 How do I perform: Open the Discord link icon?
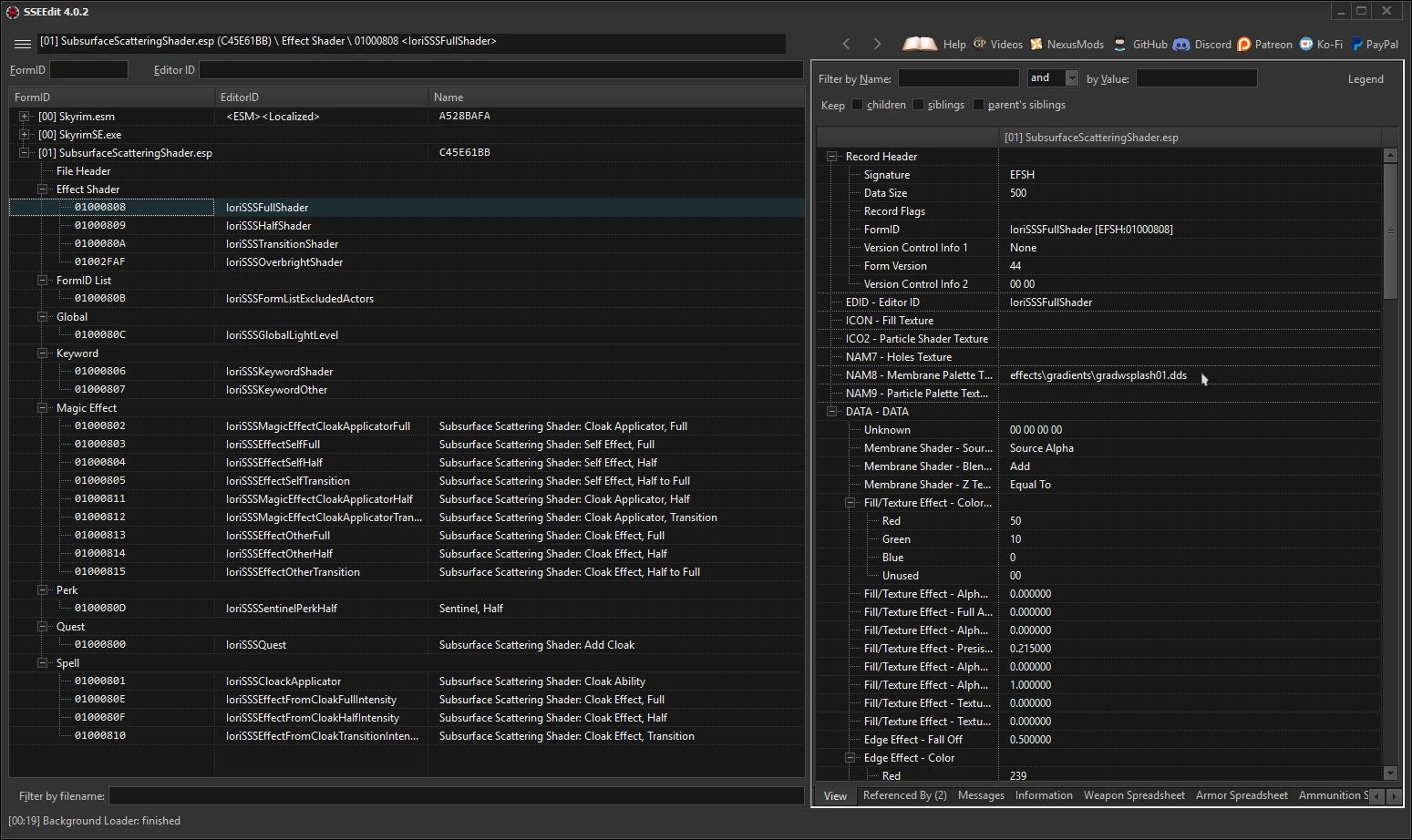1180,44
